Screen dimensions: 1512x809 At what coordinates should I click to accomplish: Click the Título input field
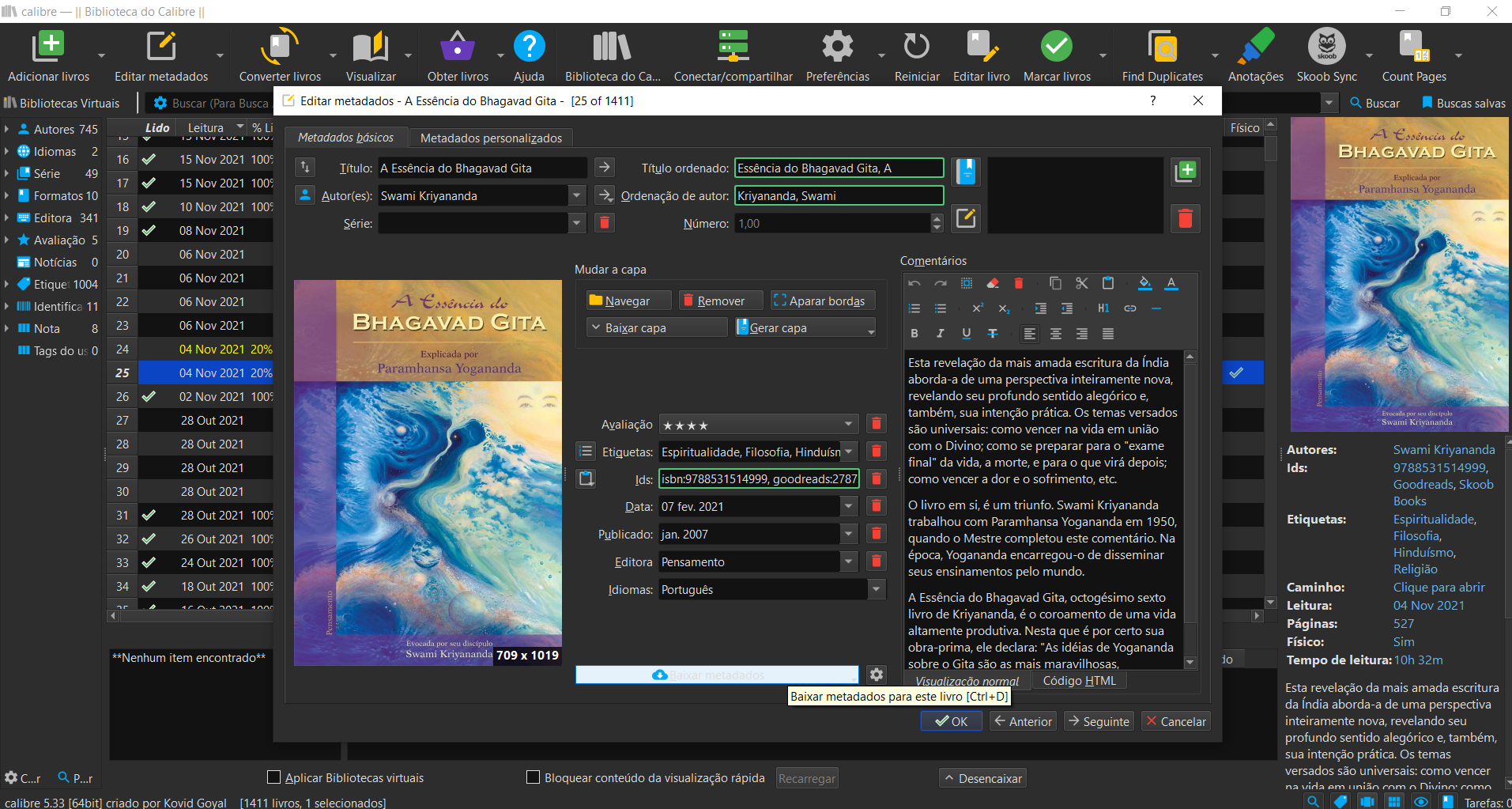click(x=482, y=168)
